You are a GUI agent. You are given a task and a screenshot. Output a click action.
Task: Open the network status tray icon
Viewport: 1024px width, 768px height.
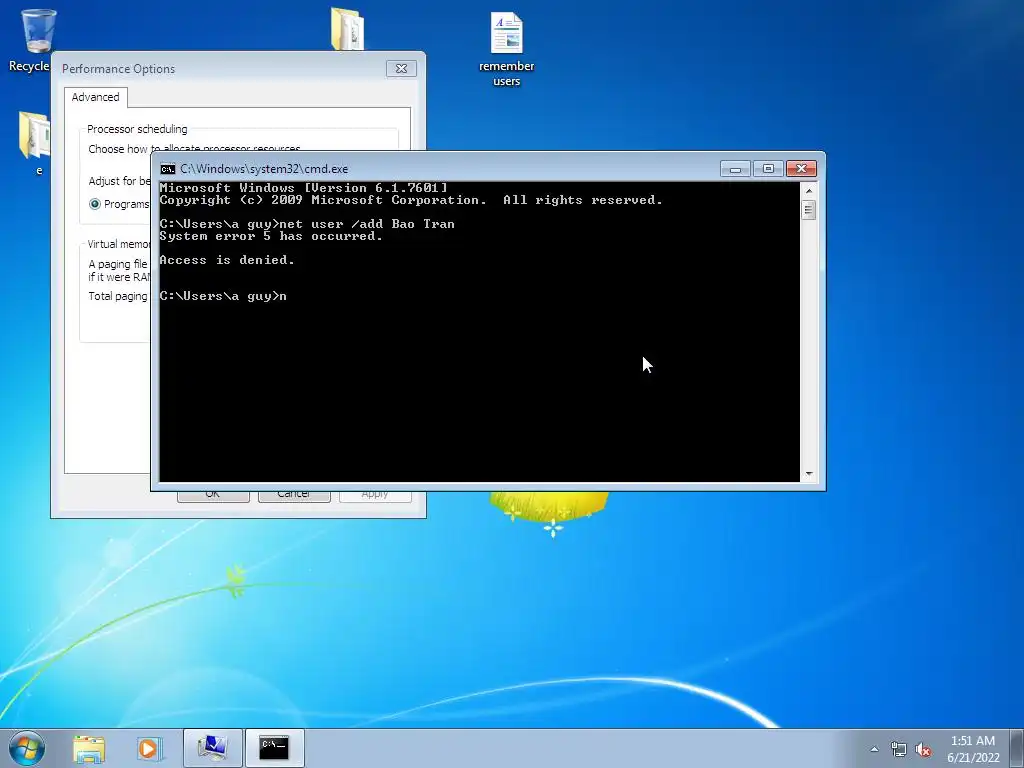tap(899, 749)
